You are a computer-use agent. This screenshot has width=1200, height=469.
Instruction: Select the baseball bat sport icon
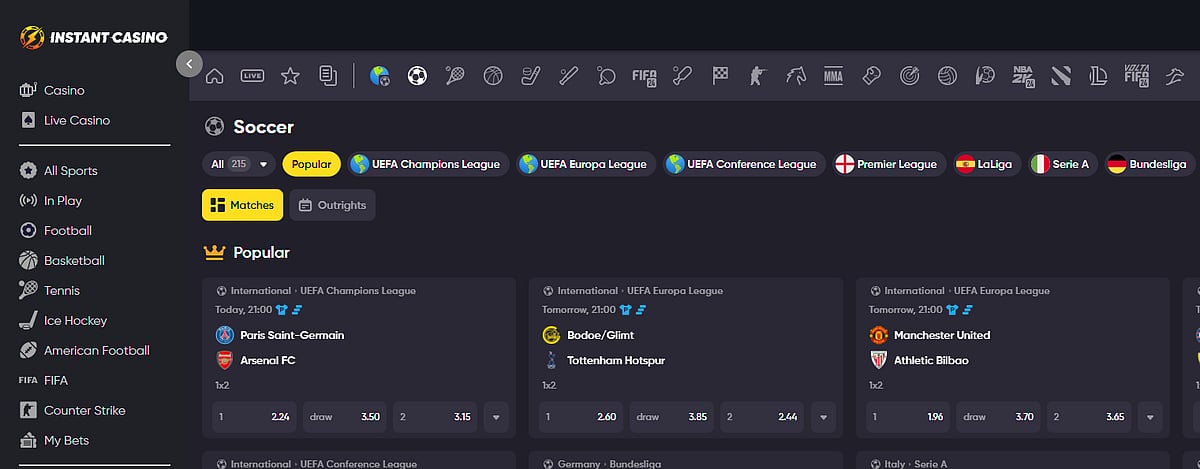[x=569, y=75]
